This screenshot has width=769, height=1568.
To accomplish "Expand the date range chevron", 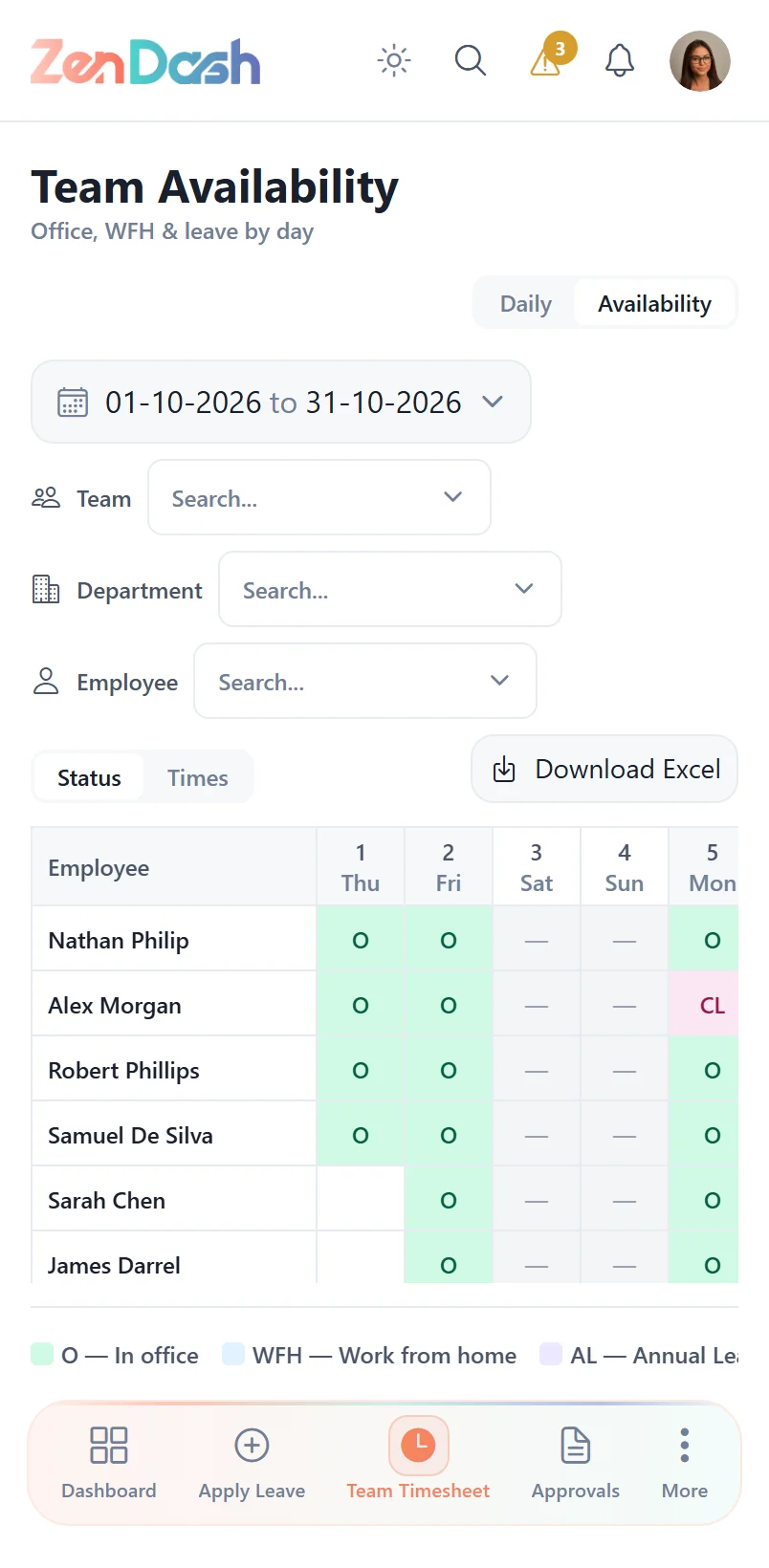I will tap(493, 402).
